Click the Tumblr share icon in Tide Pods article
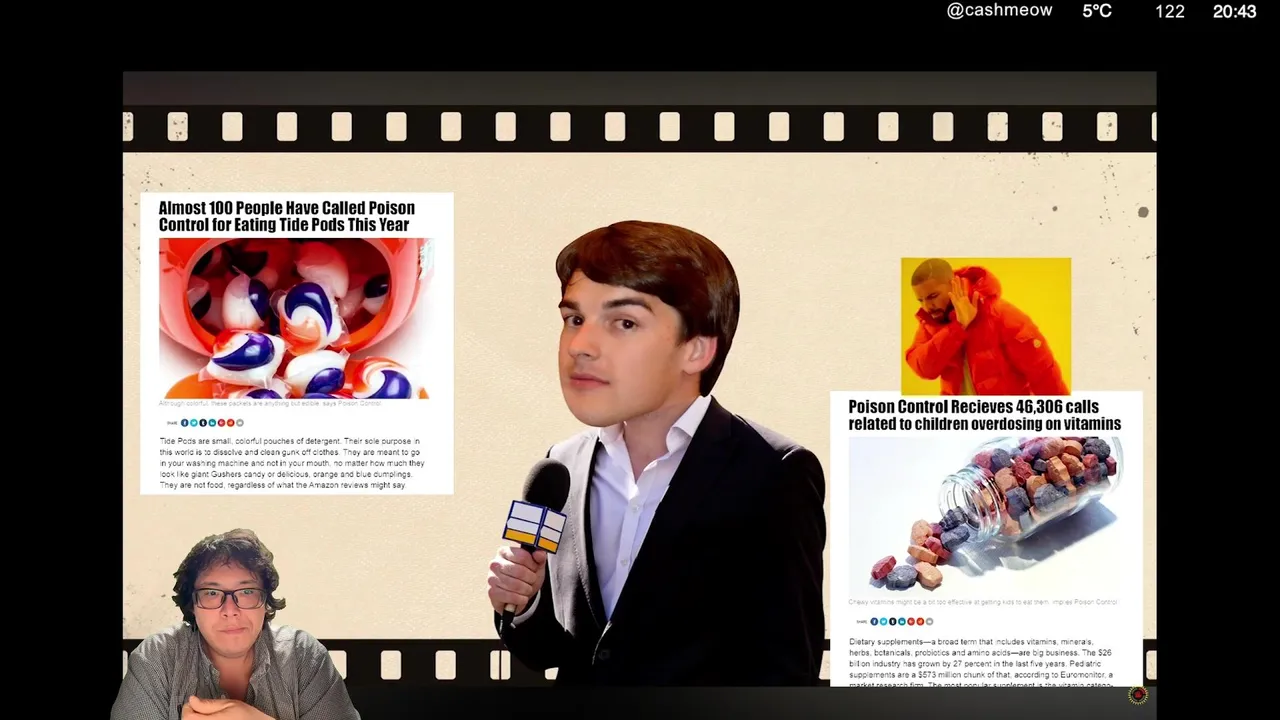This screenshot has height=720, width=1280. [203, 423]
